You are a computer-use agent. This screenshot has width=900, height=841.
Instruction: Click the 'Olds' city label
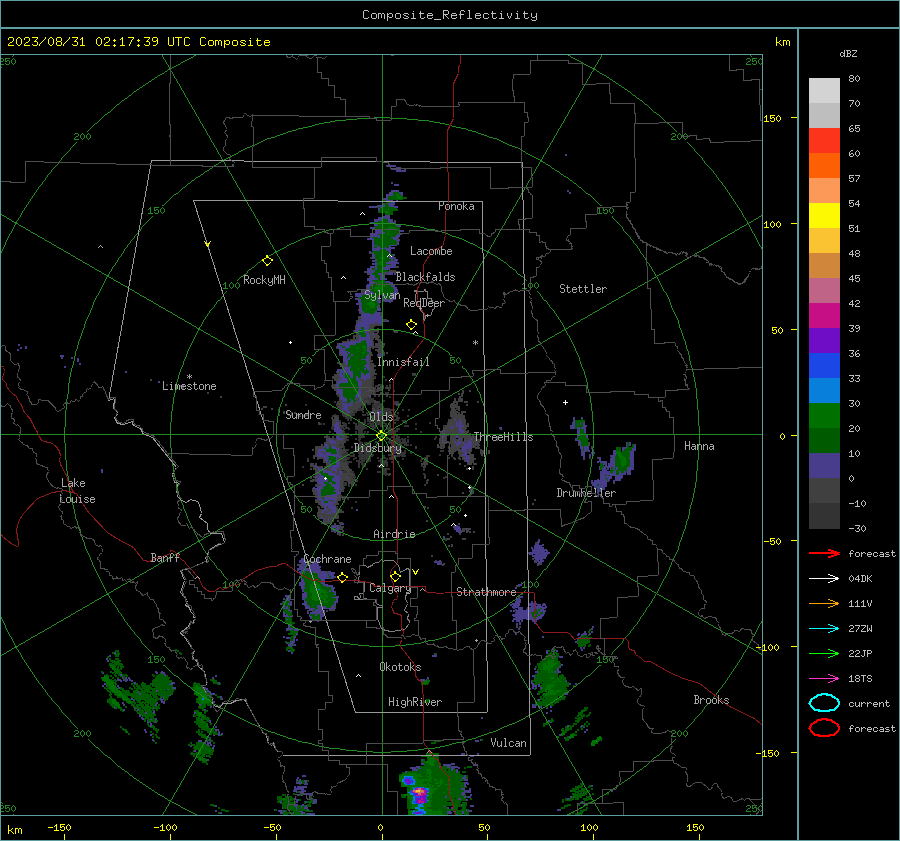[381, 417]
